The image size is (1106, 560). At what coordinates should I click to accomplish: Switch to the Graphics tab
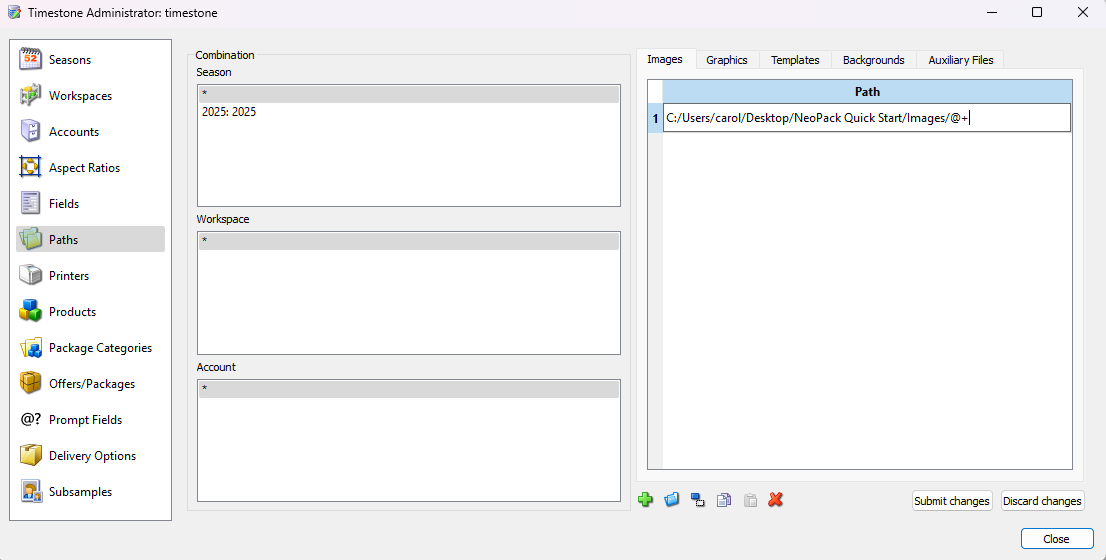726,60
